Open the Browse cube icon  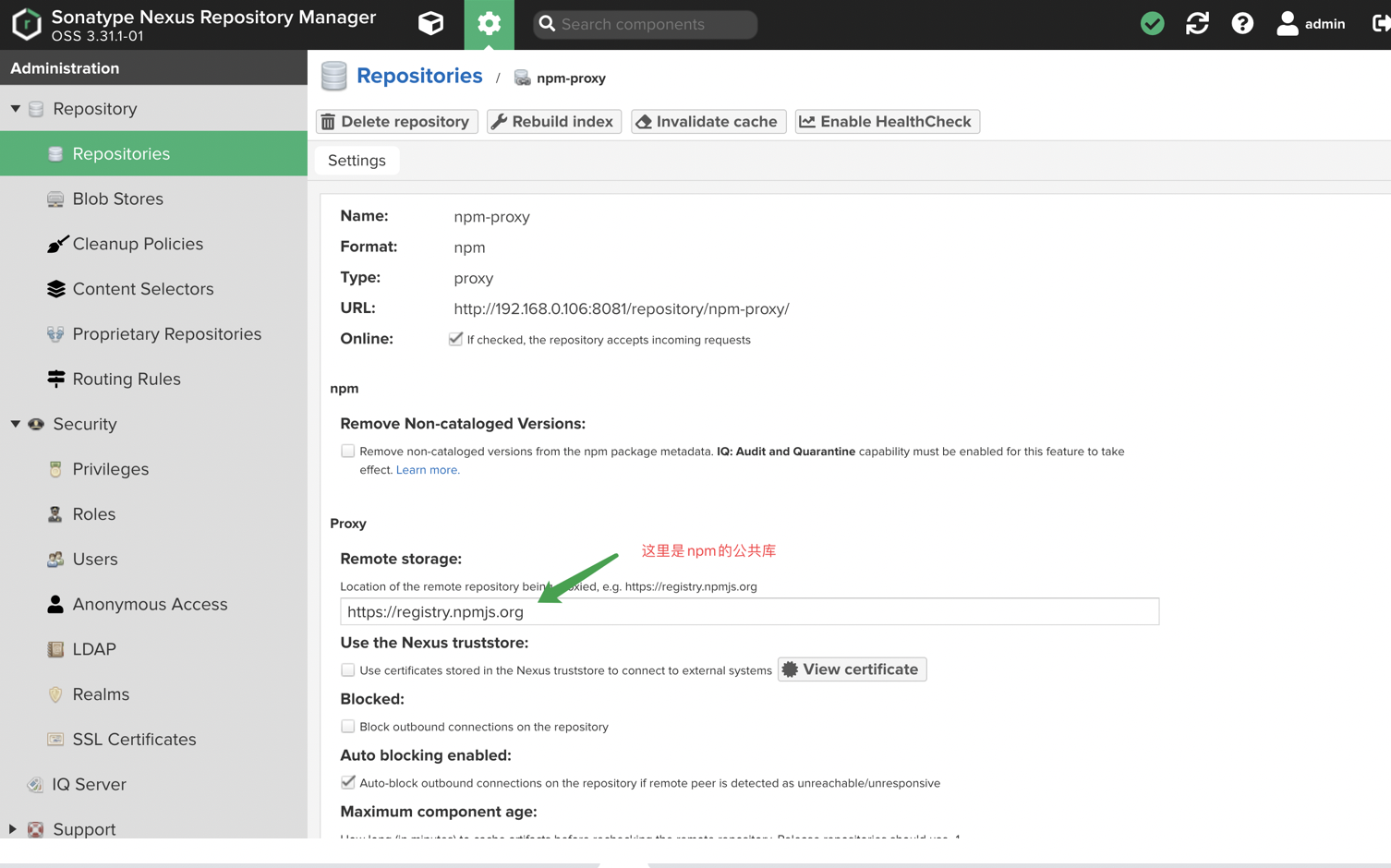pos(430,24)
